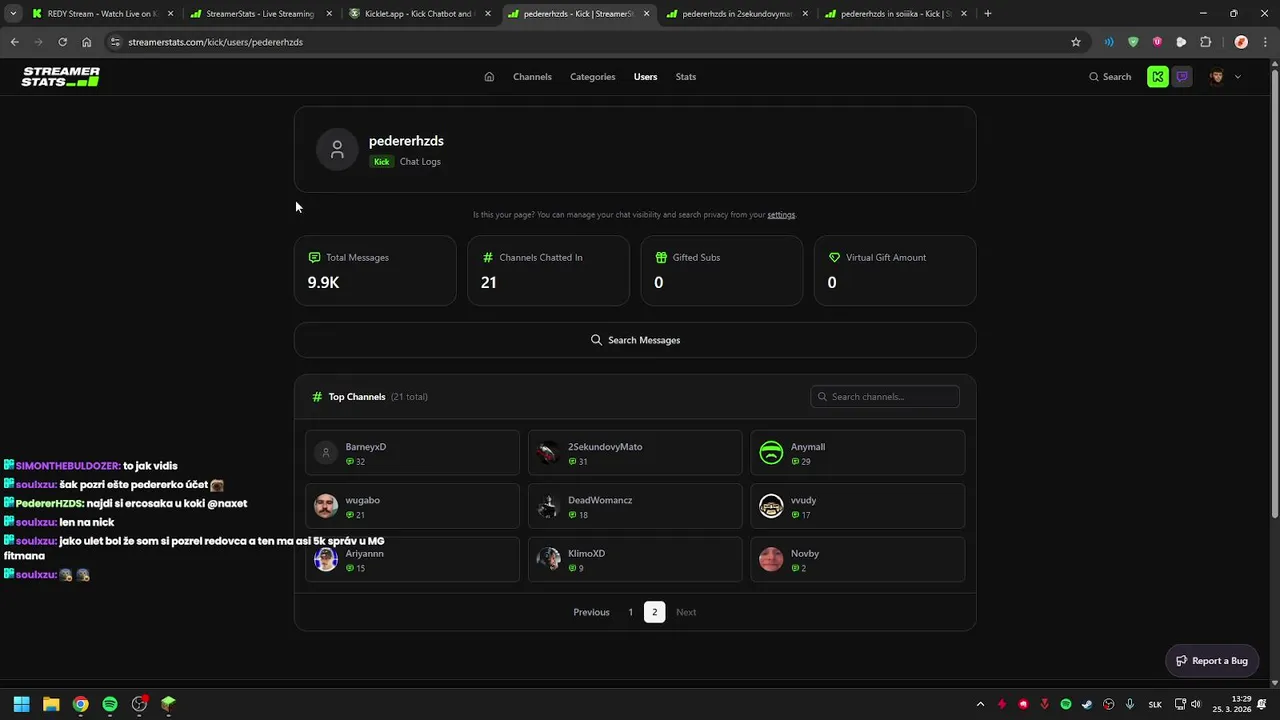
Task: Focus the Search channels input
Action: (885, 397)
